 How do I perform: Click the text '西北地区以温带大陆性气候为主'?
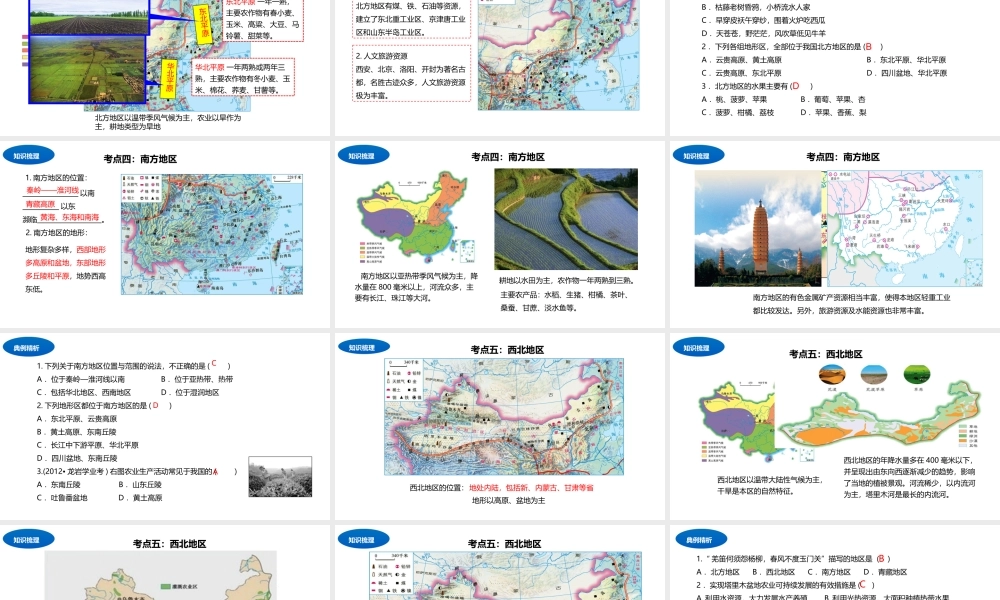point(770,479)
